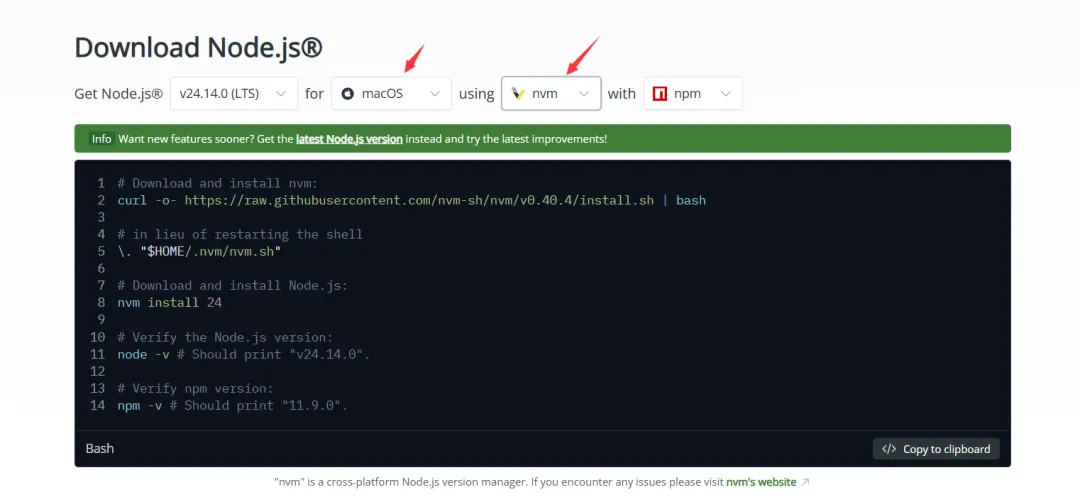
Task: Expand chevron next to npm
Action: (726, 94)
